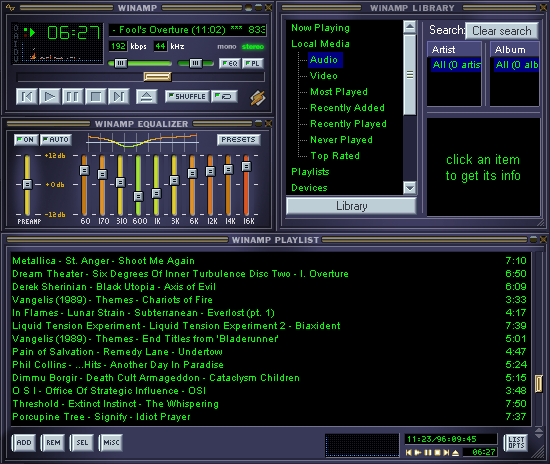This screenshot has height=464, width=550.
Task: Select the All (0 artists) entry
Action: coord(456,65)
